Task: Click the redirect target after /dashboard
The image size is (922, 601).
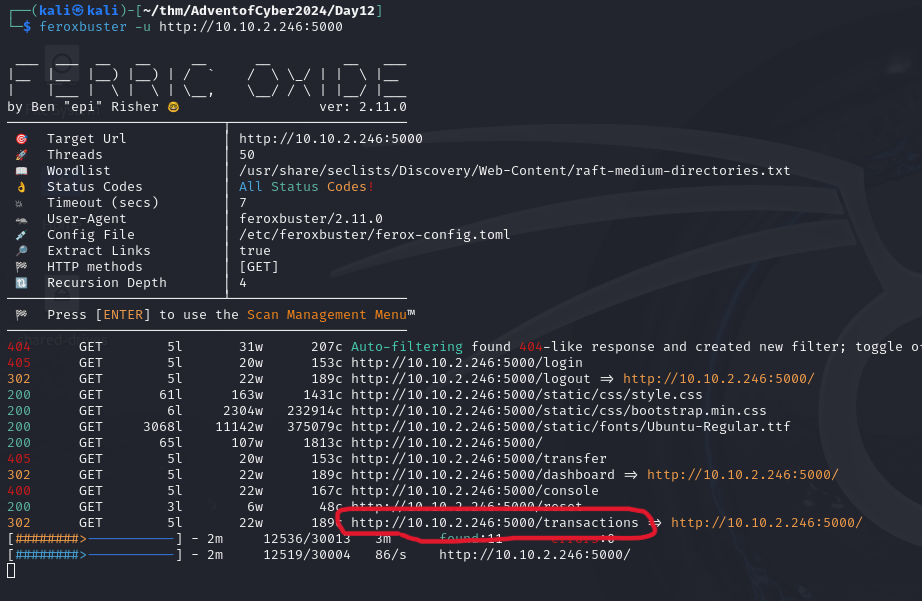Action: (743, 475)
